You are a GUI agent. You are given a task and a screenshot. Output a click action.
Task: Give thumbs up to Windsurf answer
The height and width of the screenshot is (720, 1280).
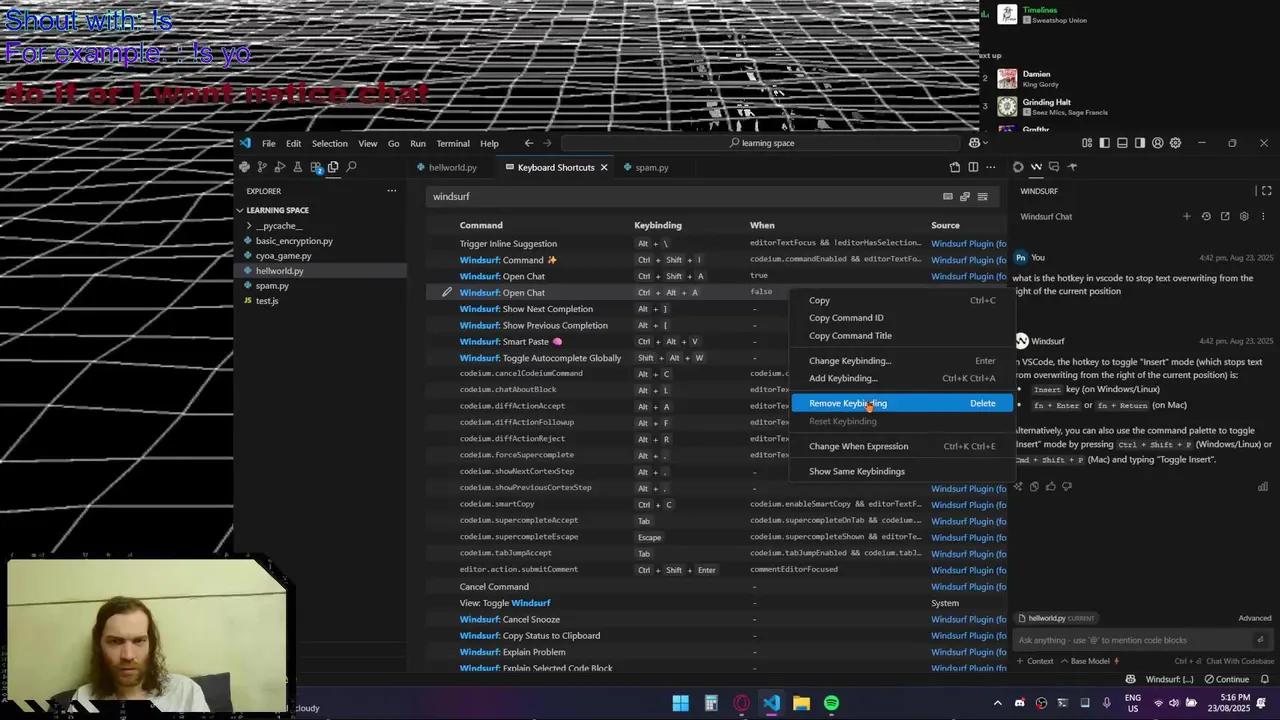point(1050,486)
